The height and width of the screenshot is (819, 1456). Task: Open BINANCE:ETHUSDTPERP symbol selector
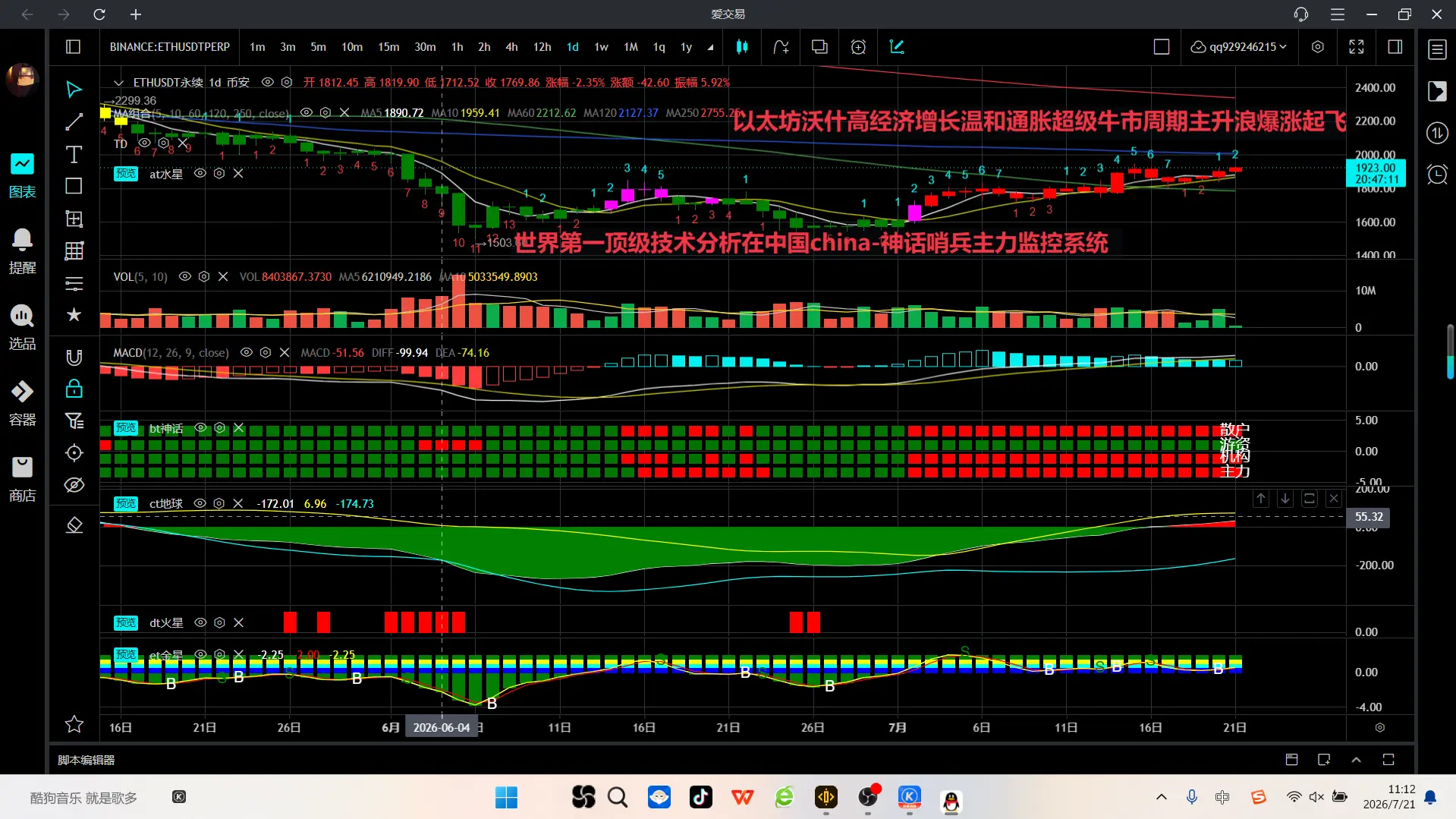coord(170,47)
